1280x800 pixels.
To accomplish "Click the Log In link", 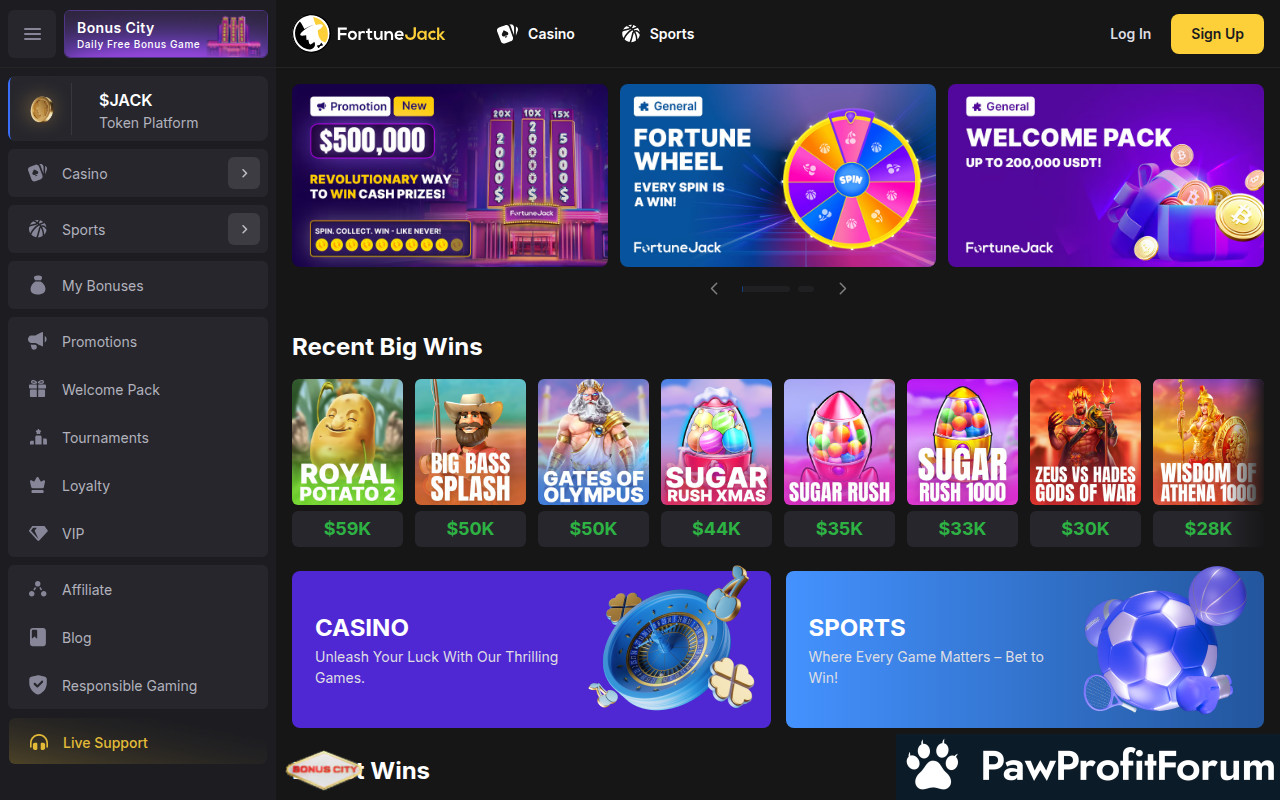I will [1130, 34].
